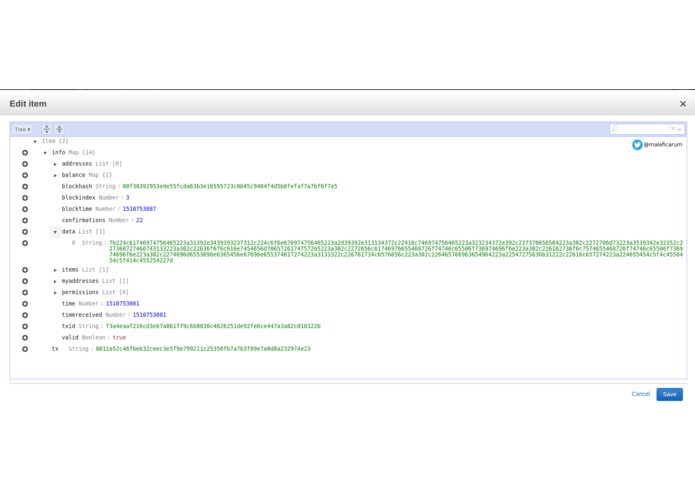This screenshot has width=695, height=494.
Task: Click the plus icon beside balance Map
Action: tap(25, 175)
